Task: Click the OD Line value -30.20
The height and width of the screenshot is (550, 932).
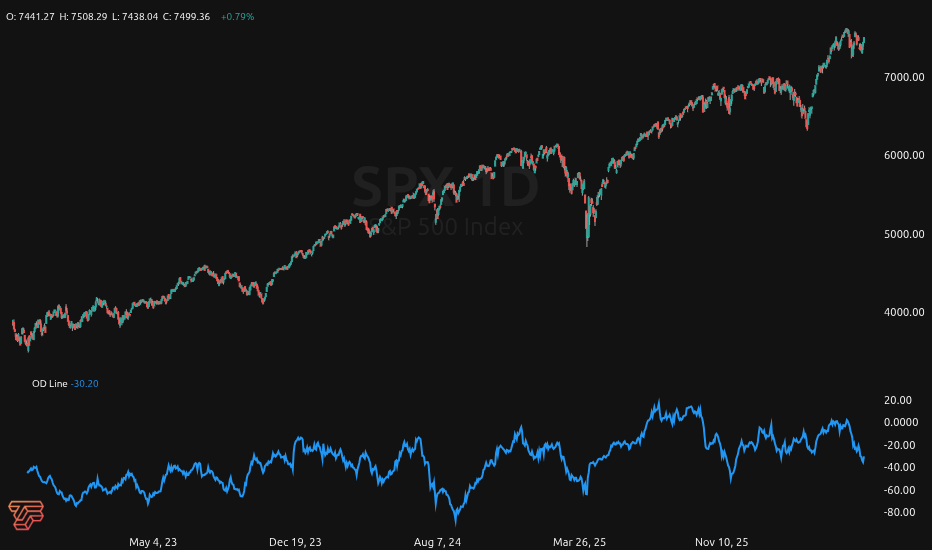Action: click(84, 384)
